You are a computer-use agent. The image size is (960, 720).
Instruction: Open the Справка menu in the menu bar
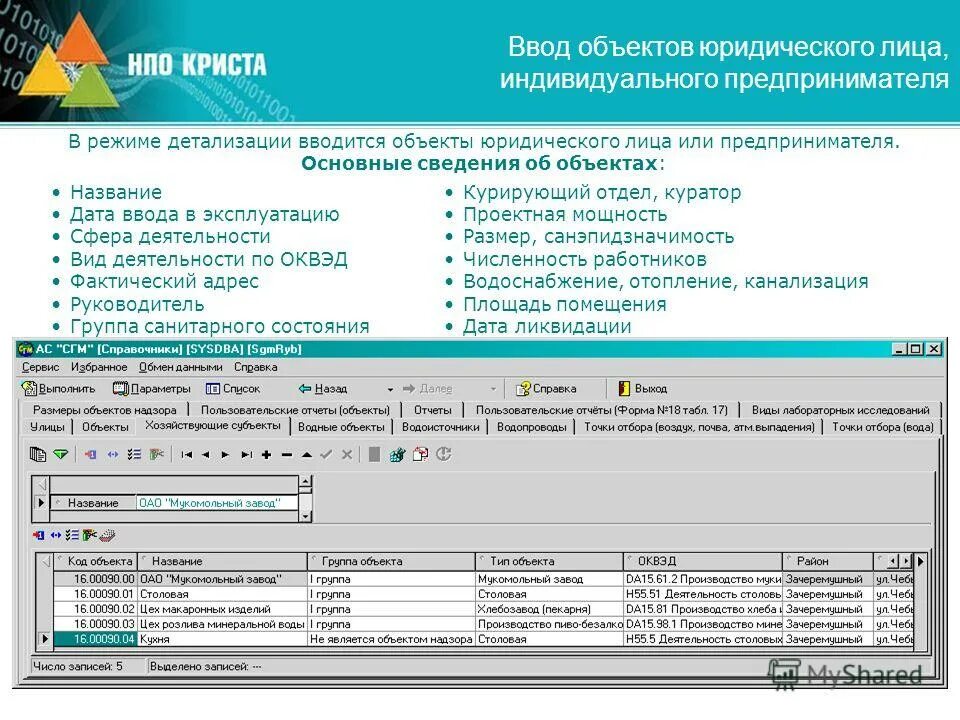[255, 367]
